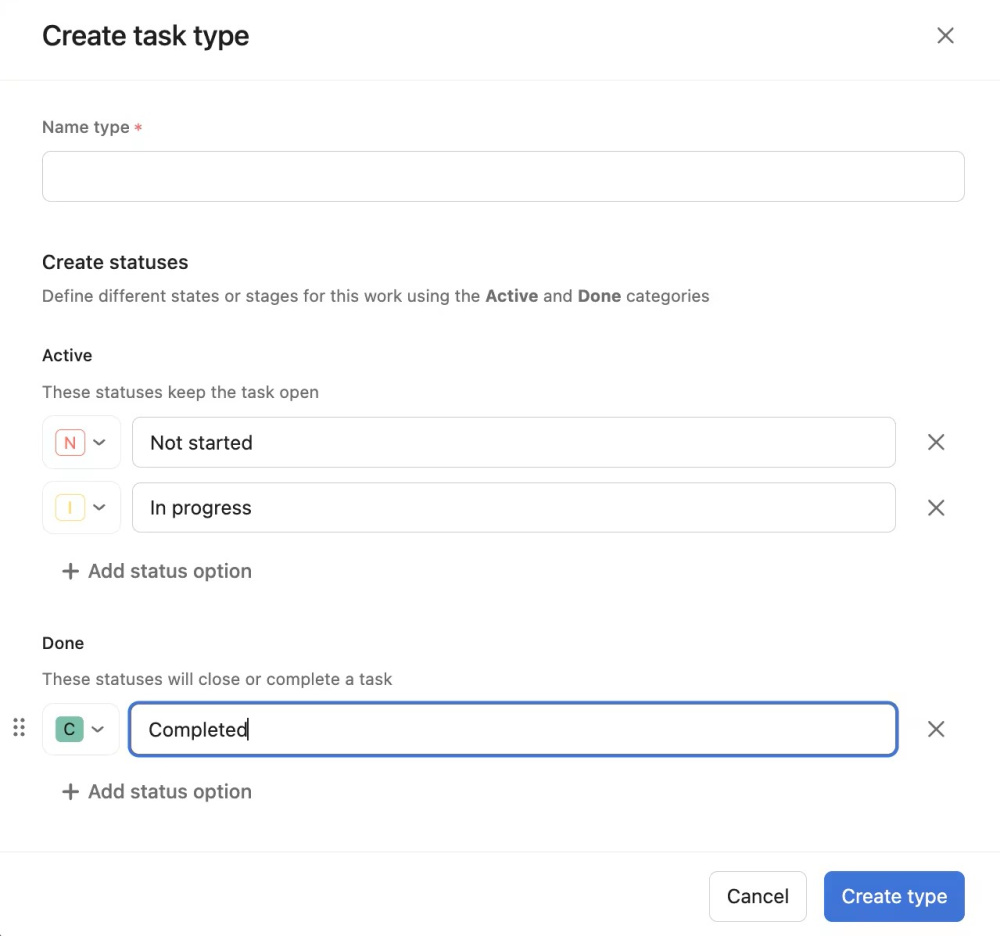Click the red N color badge
The width and height of the screenshot is (1000, 936).
point(70,442)
